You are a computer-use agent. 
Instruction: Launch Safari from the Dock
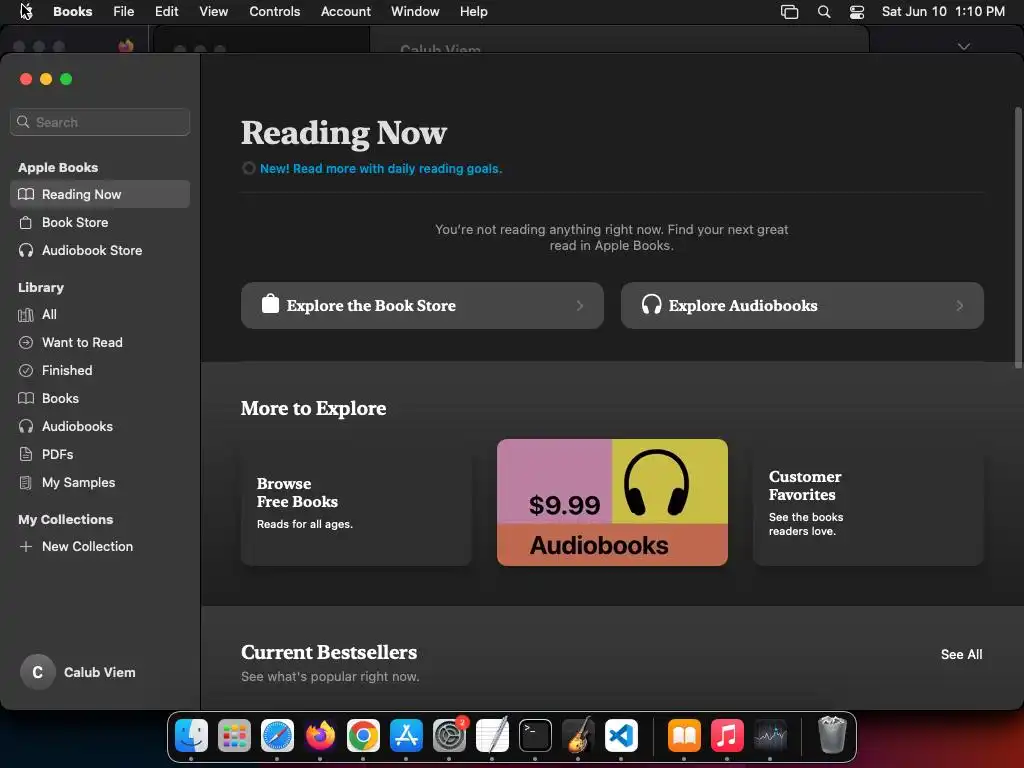click(277, 735)
